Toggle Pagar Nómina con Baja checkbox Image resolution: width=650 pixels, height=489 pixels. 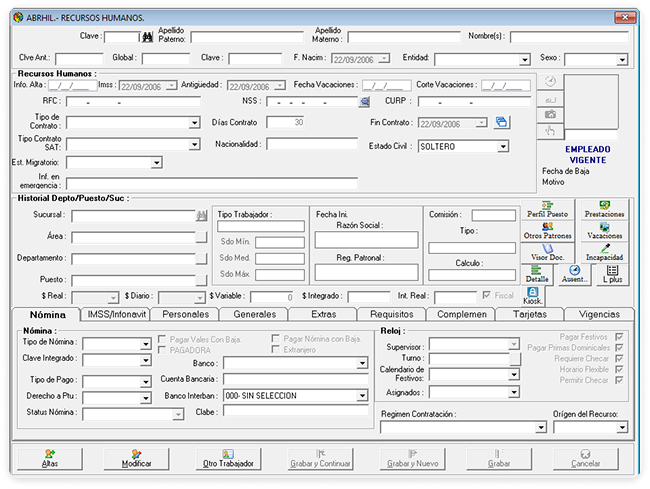[276, 340]
